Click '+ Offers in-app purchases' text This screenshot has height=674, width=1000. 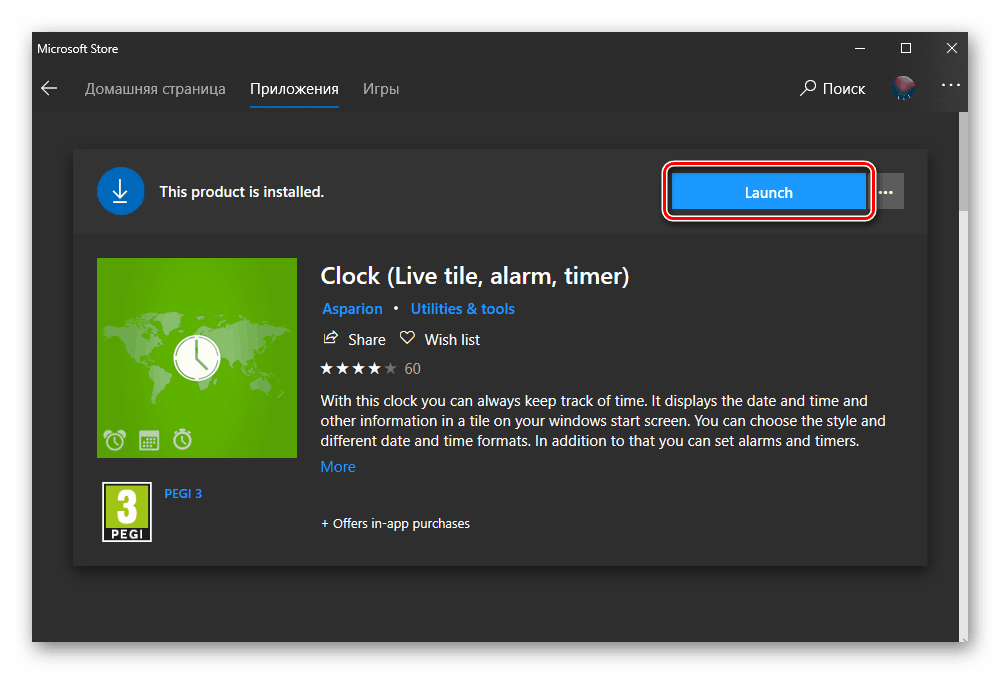395,524
